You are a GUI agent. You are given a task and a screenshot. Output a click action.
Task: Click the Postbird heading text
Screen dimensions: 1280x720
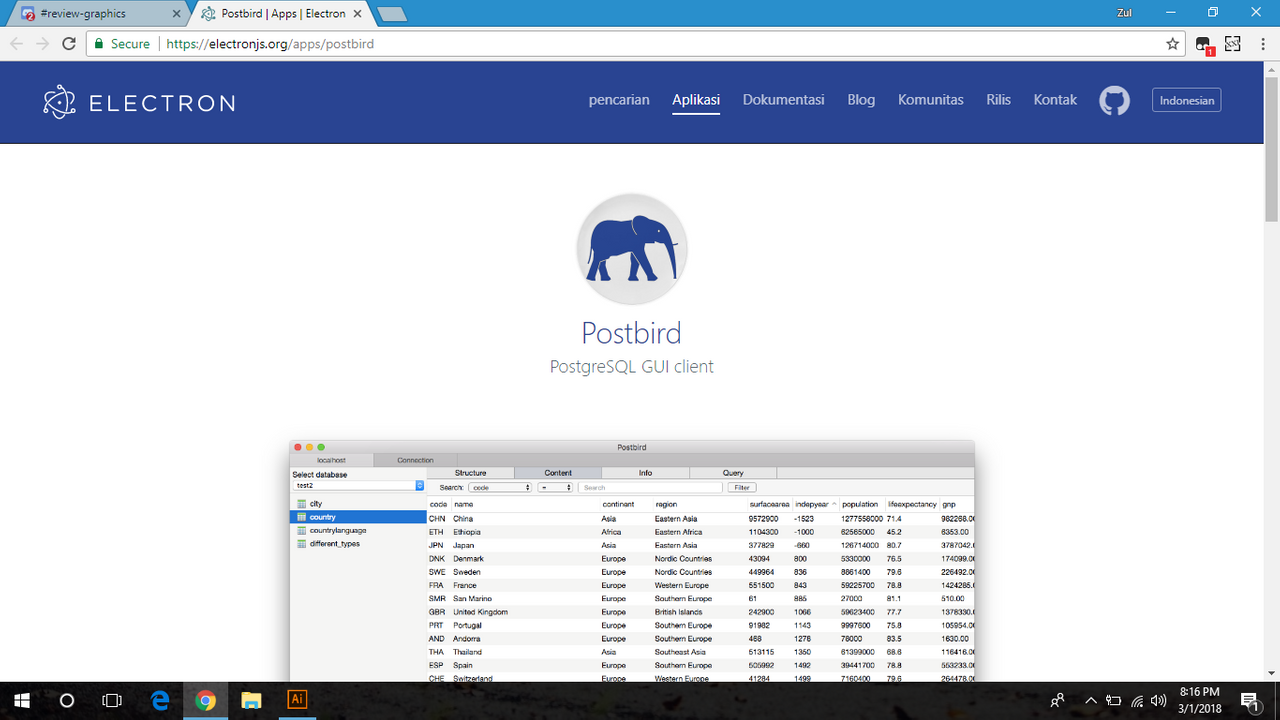click(x=632, y=333)
